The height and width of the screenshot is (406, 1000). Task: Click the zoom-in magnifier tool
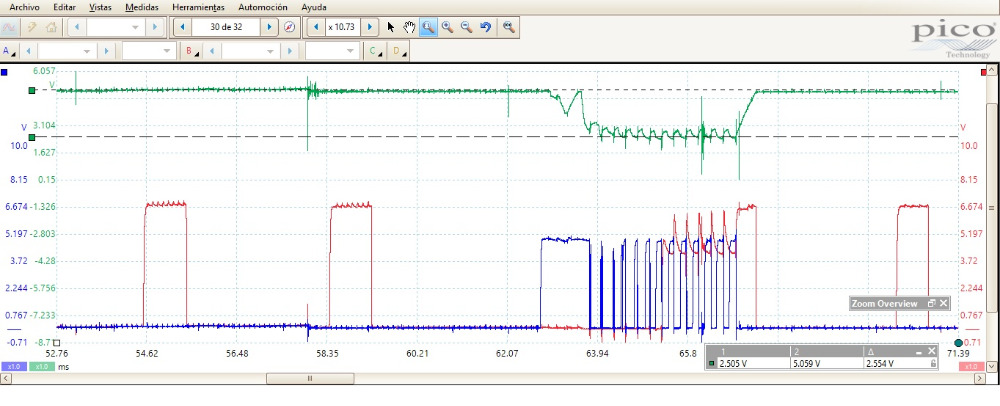coord(447,27)
